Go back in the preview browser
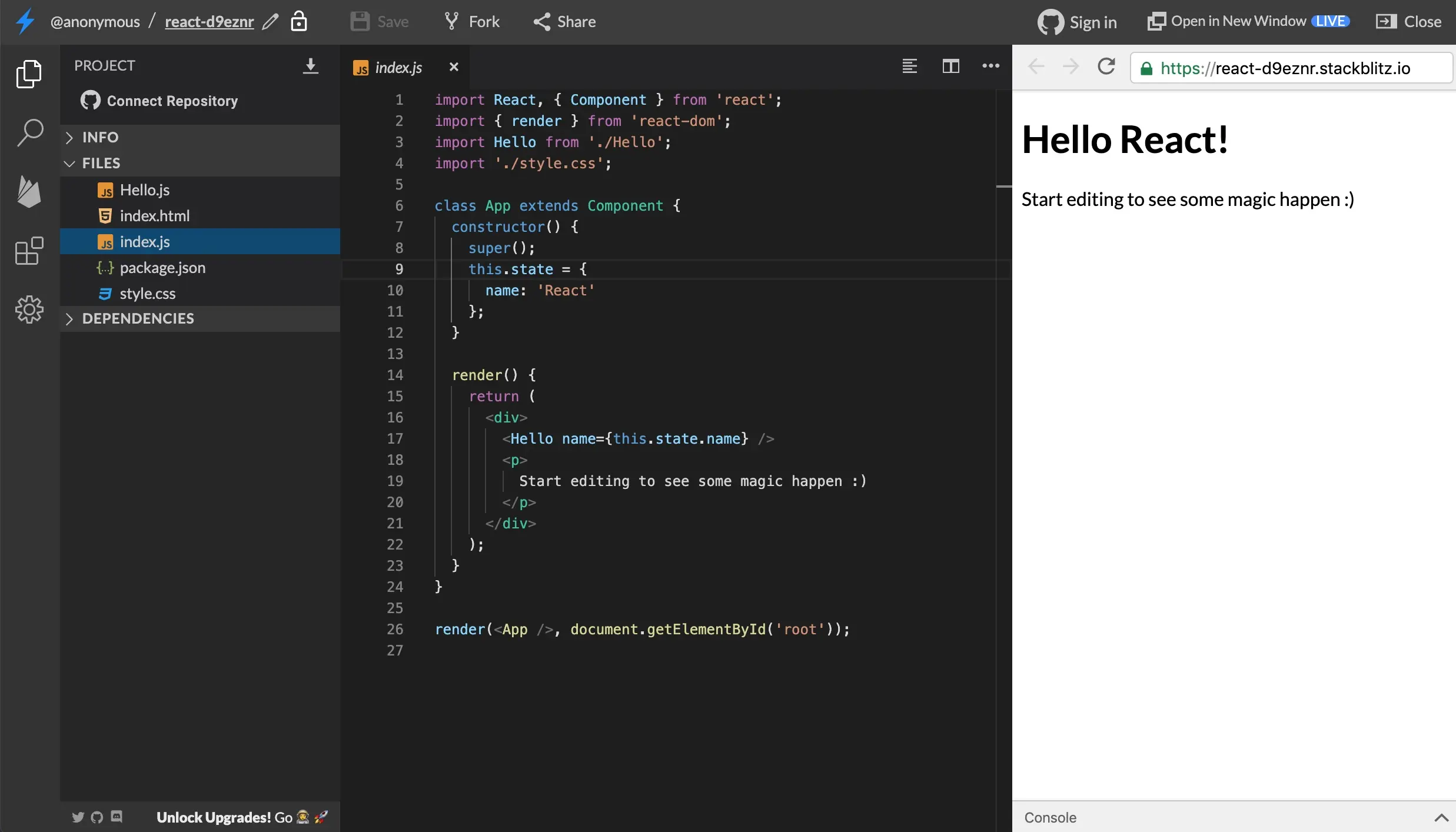This screenshot has height=832, width=1456. (x=1036, y=66)
